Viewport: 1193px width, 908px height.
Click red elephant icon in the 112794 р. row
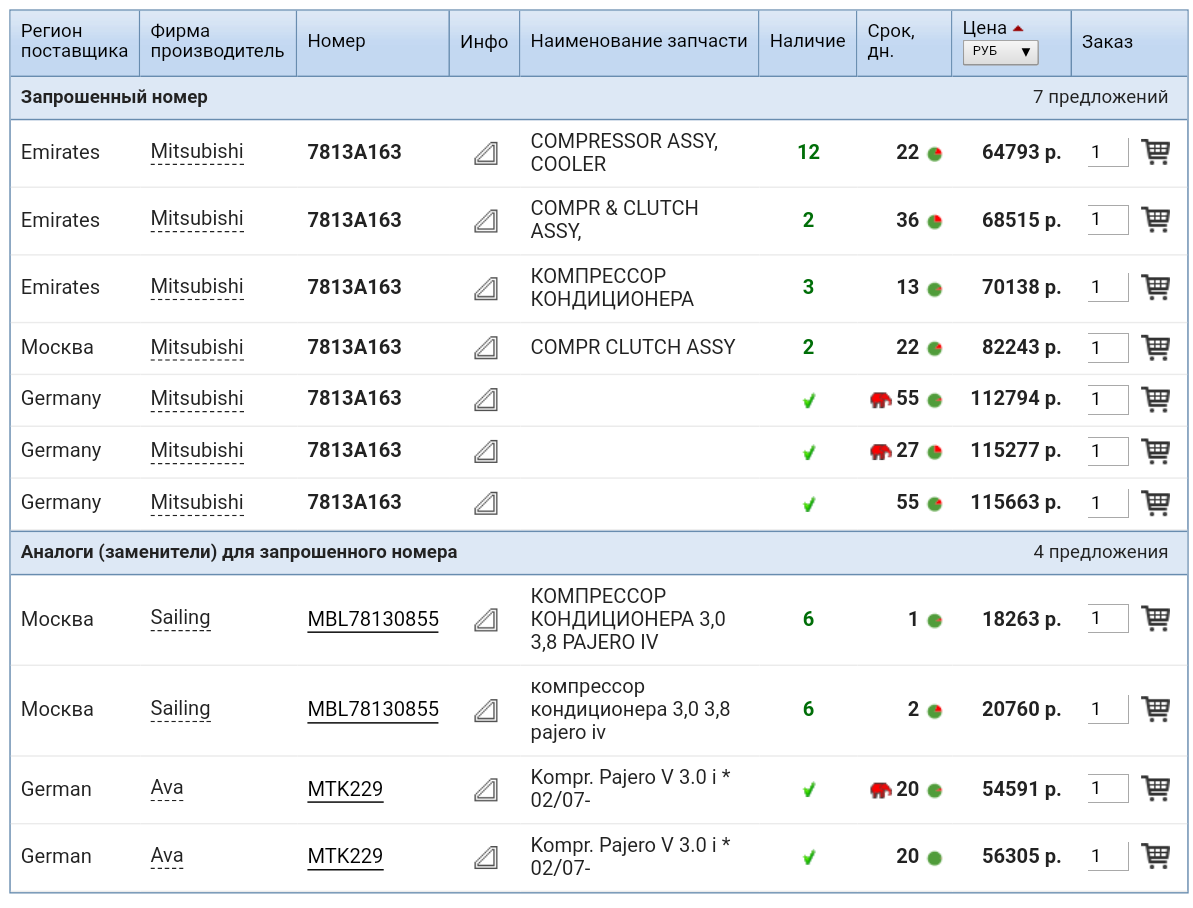pos(880,399)
